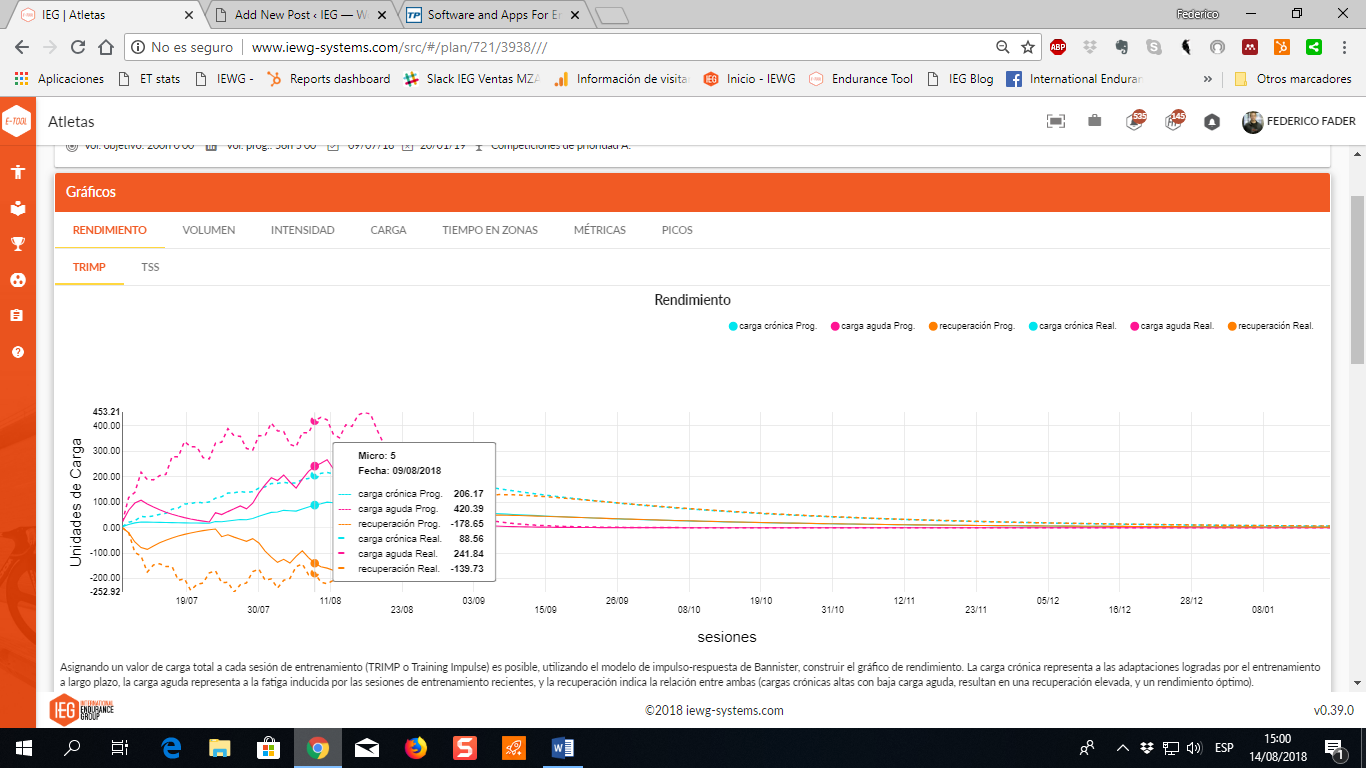The height and width of the screenshot is (768, 1366).
Task: Open a new browser tab
Action: (611, 15)
